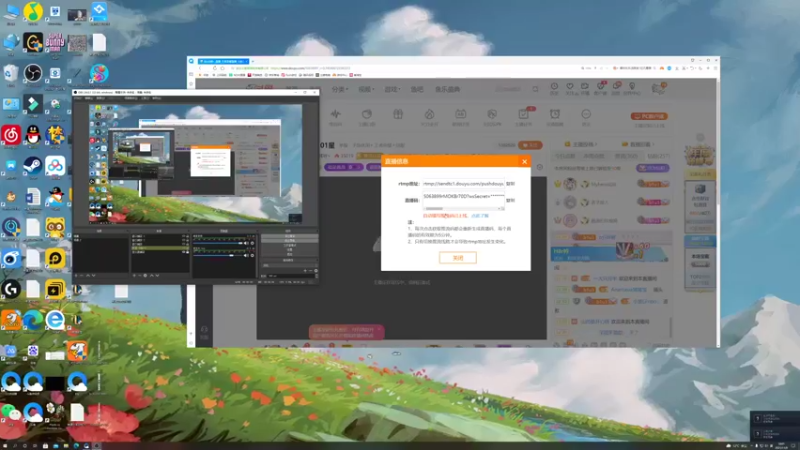800x450 pixels.
Task: Click the OBS mic volume slider
Action: coord(219,255)
